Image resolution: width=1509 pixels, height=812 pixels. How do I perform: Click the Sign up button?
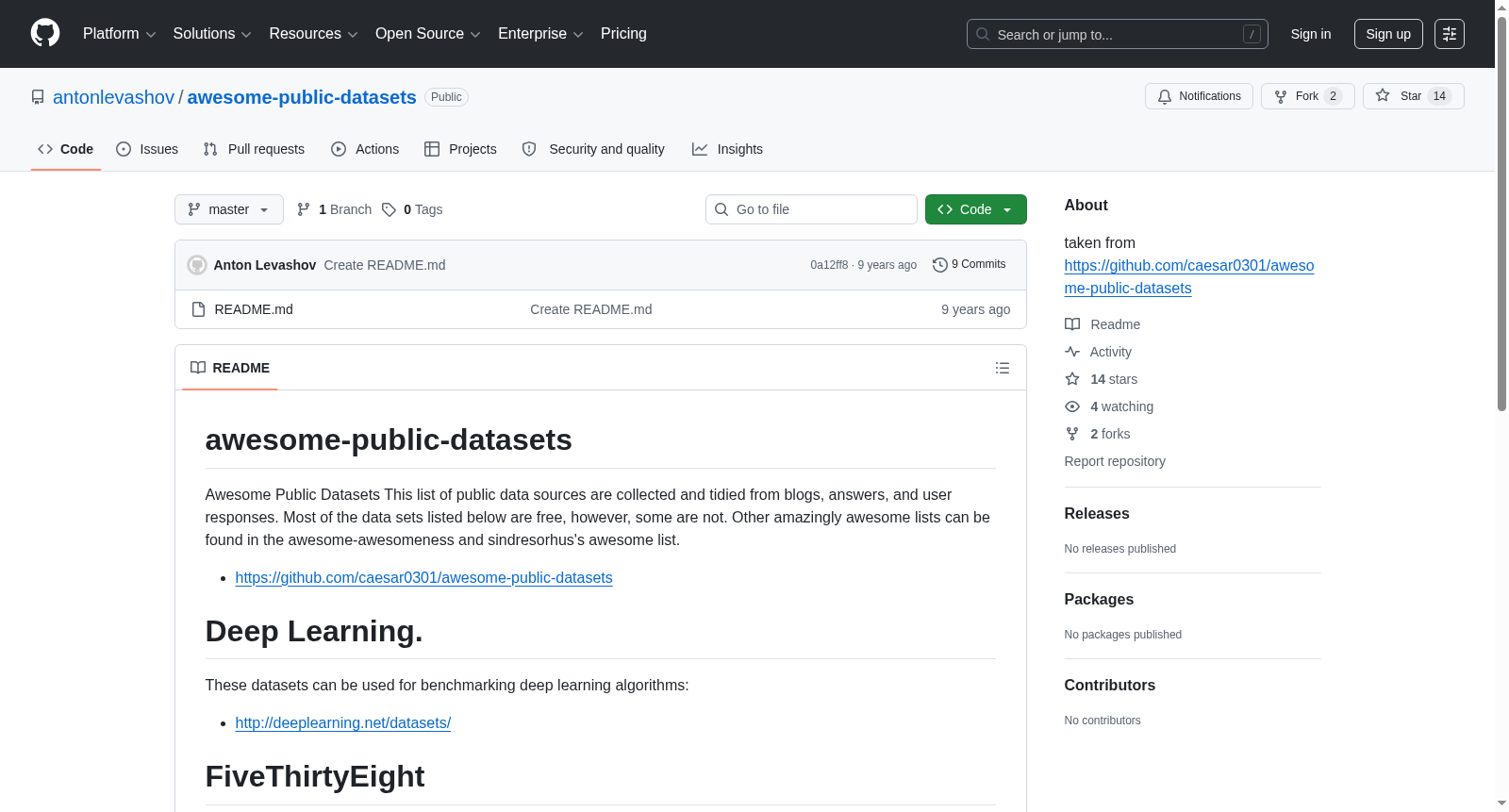point(1388,34)
